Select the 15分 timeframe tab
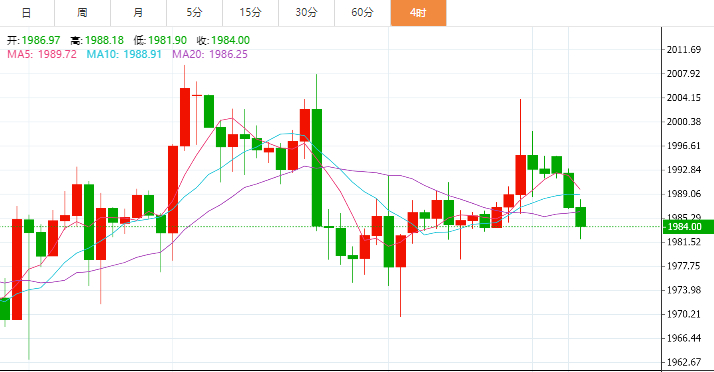714x372 pixels. point(250,13)
